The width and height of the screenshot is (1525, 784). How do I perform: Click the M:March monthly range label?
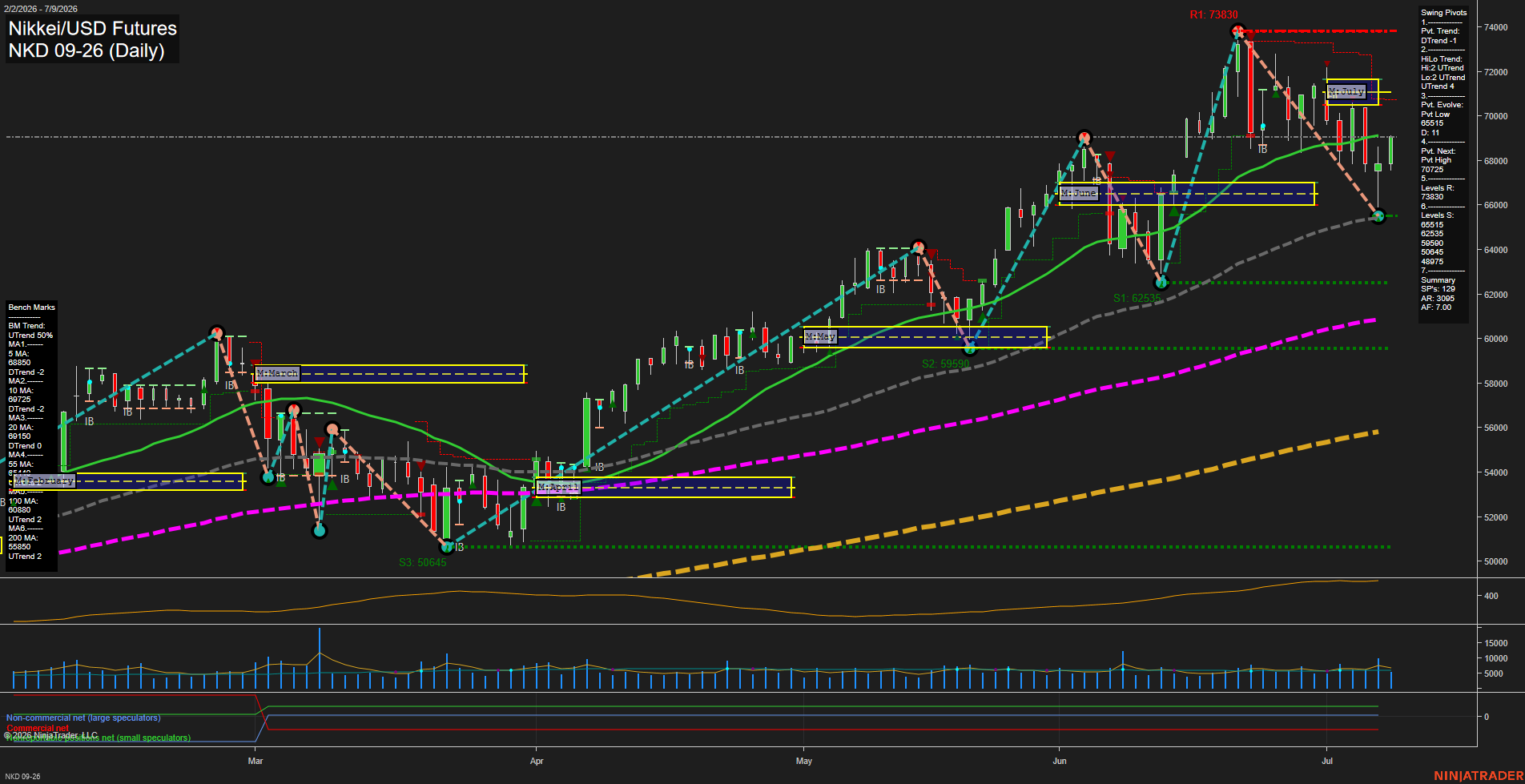point(277,373)
